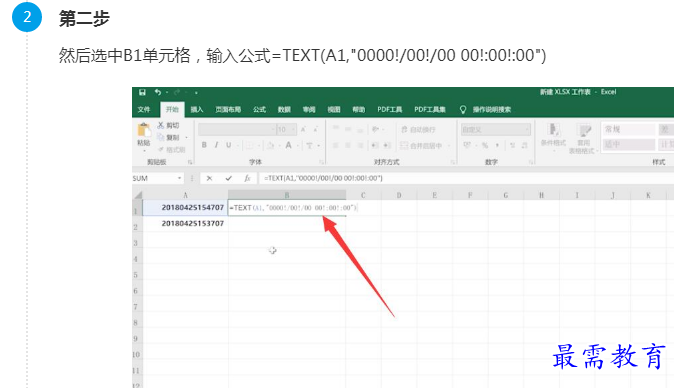
Task: Open the customize quick access toolbar arrow
Action: pyautogui.click(x=196, y=93)
